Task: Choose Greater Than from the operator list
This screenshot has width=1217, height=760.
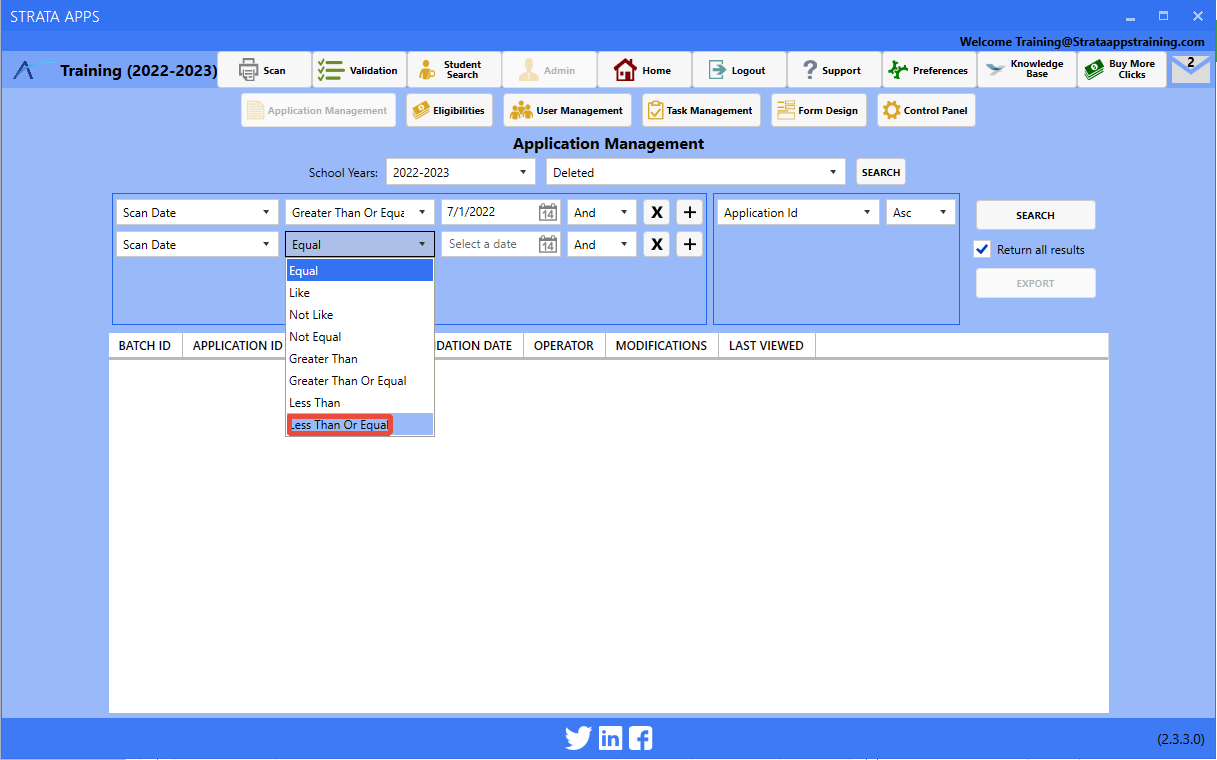Action: point(360,359)
